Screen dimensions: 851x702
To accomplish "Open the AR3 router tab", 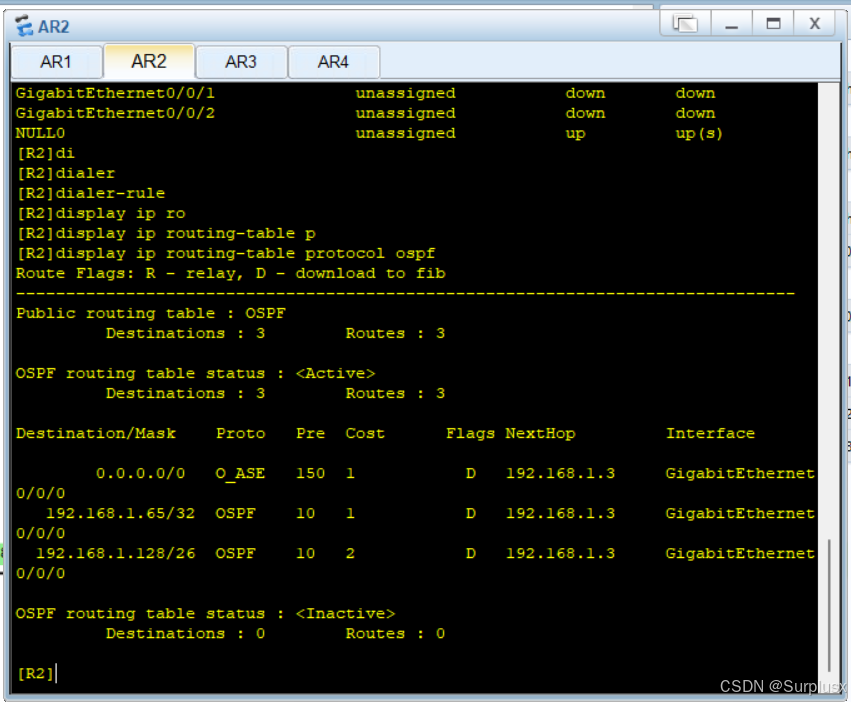I will [241, 62].
